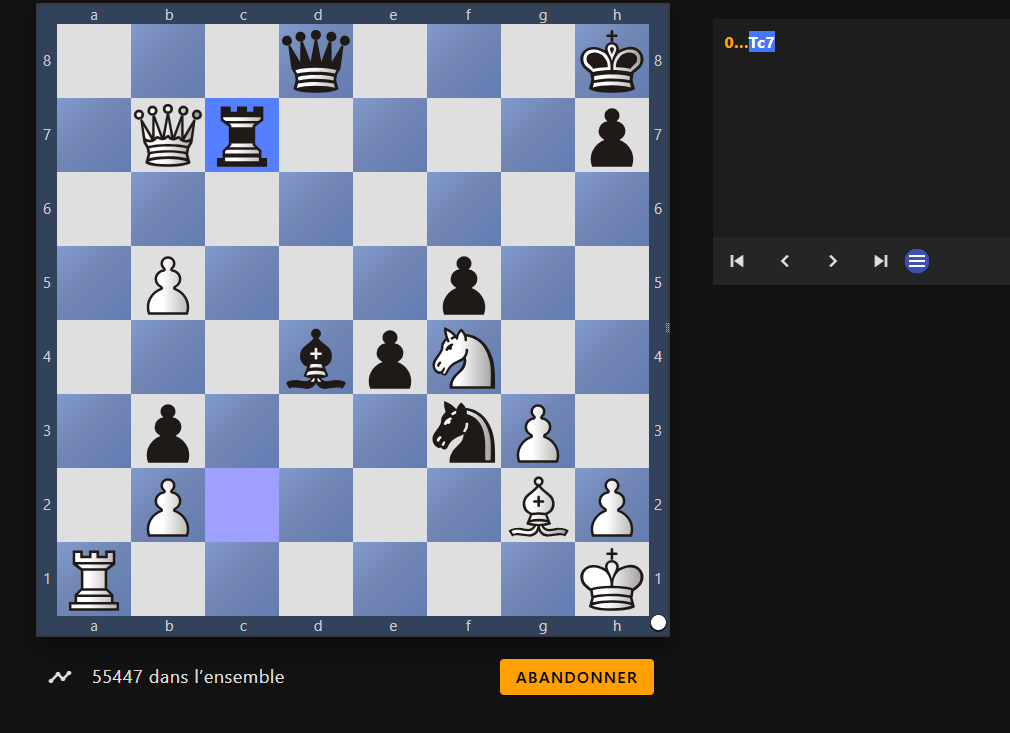Click the Tc7 move in the move list
Image resolution: width=1010 pixels, height=733 pixels.
pyautogui.click(x=761, y=43)
